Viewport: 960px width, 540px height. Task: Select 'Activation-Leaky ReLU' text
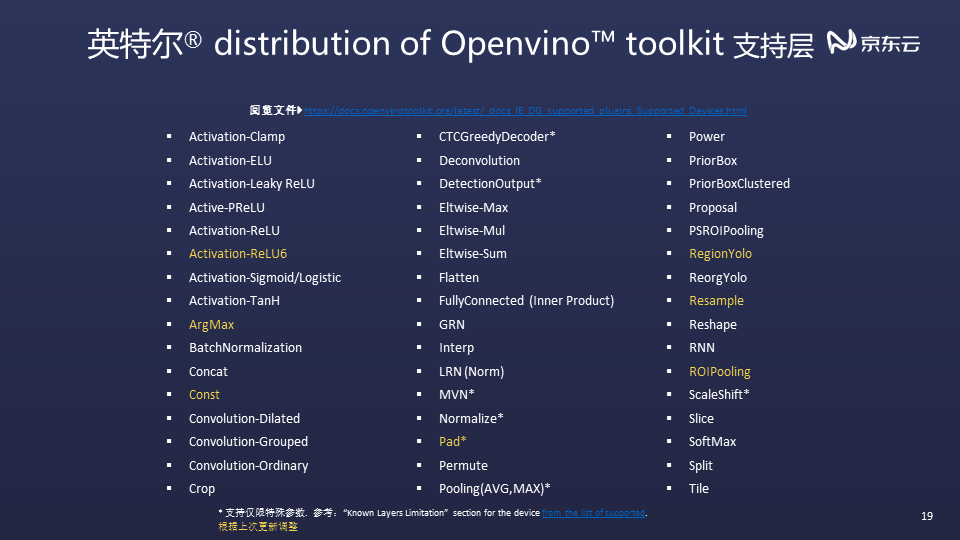252,184
